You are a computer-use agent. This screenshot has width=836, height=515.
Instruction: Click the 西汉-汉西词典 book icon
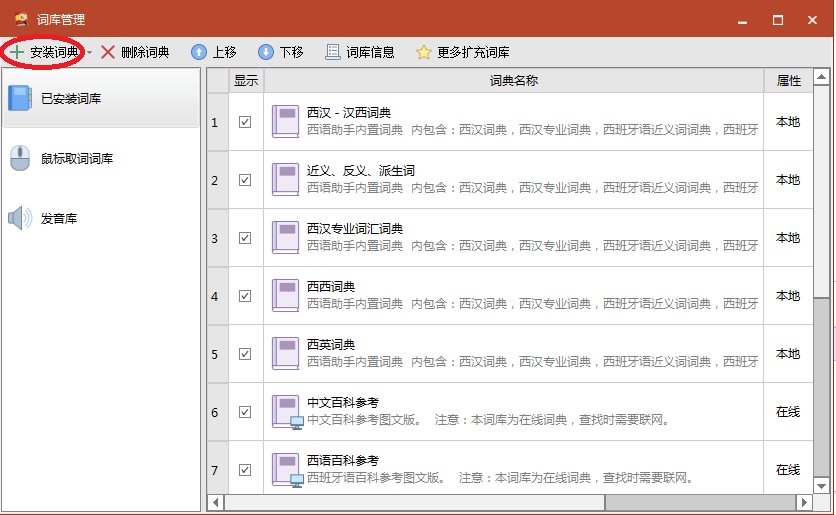click(286, 122)
